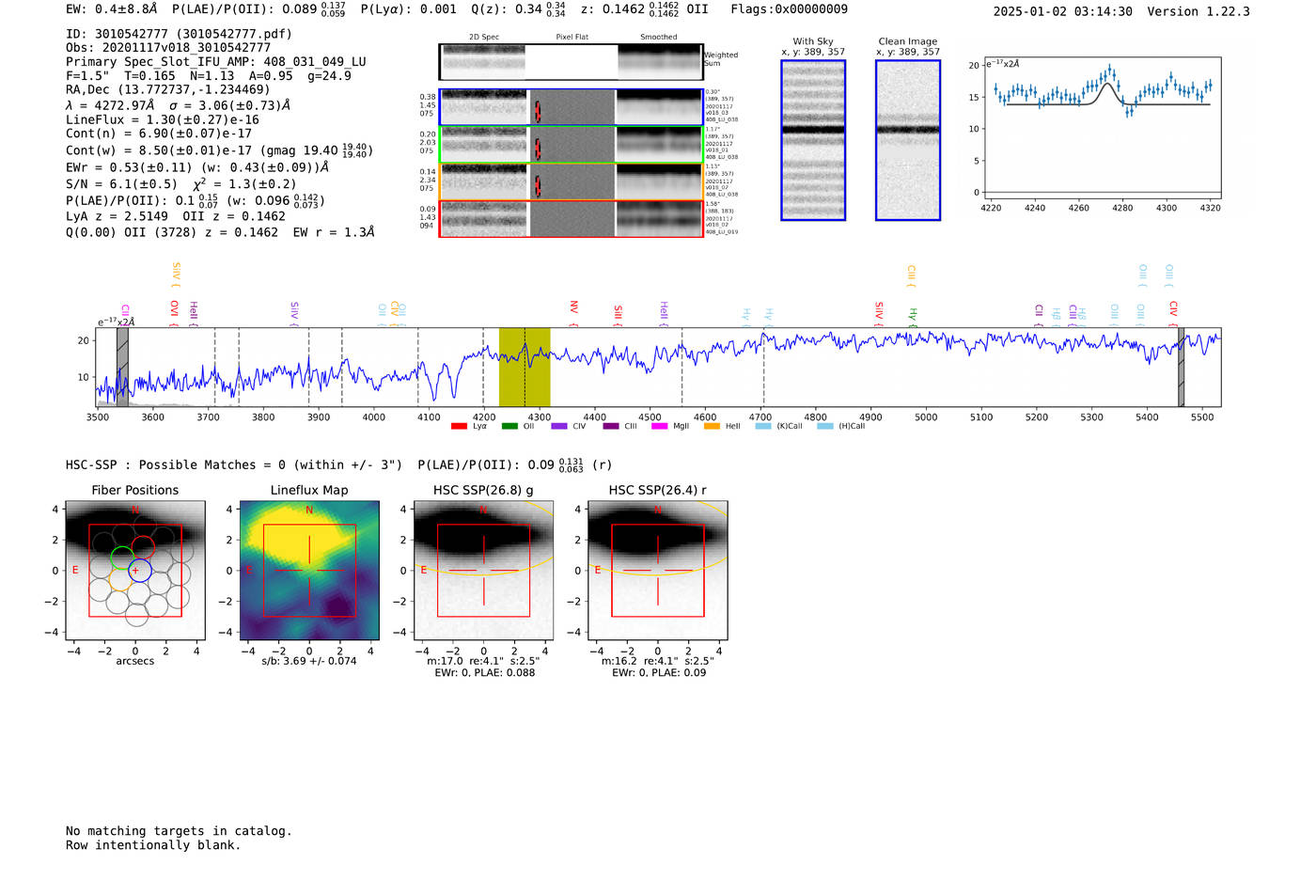Click the LineFlux = 1.30(±0.27)e-16 line
1316x896 pixels.
(x=163, y=120)
